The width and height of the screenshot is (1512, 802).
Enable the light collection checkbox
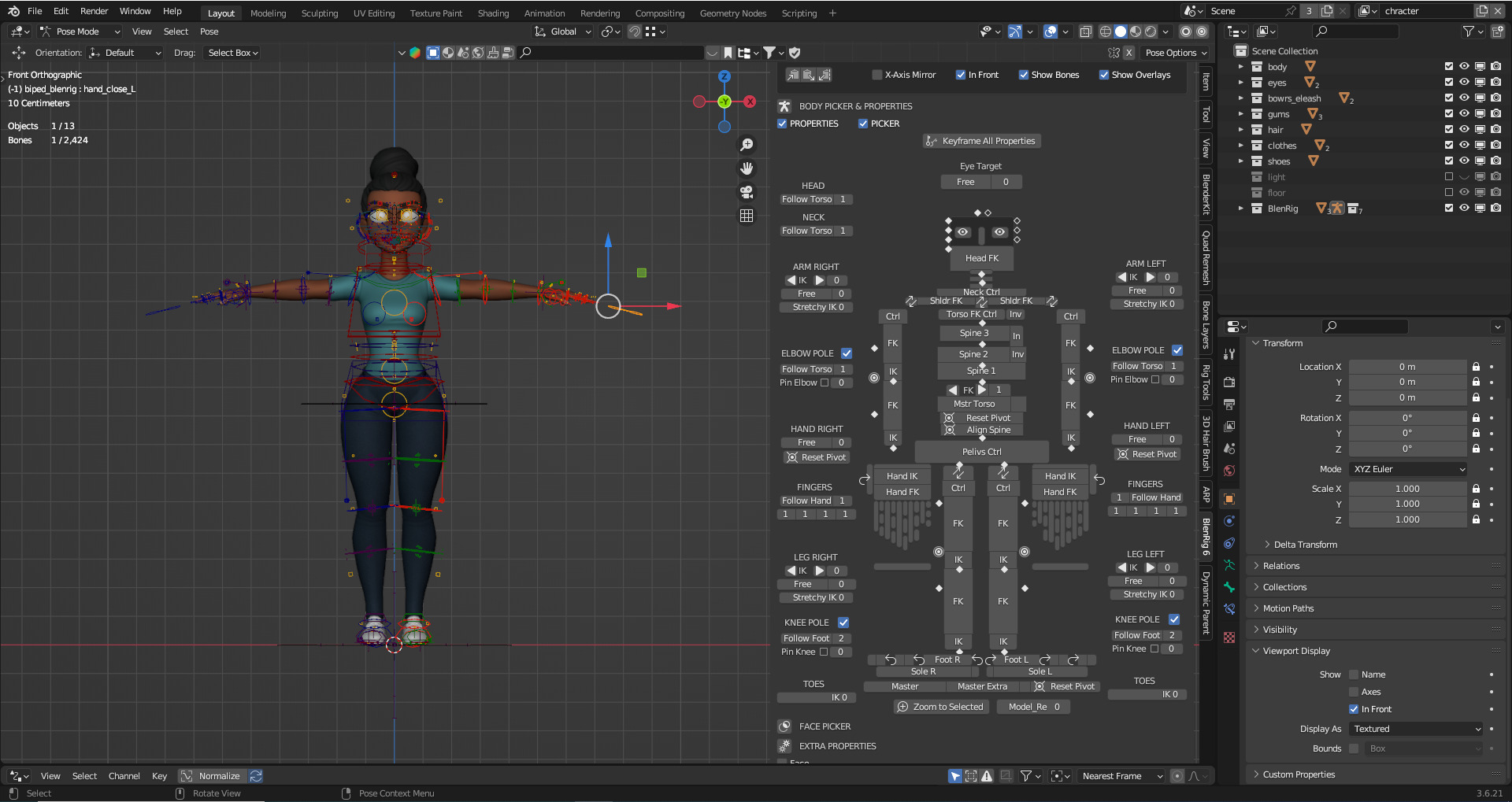pyautogui.click(x=1449, y=176)
